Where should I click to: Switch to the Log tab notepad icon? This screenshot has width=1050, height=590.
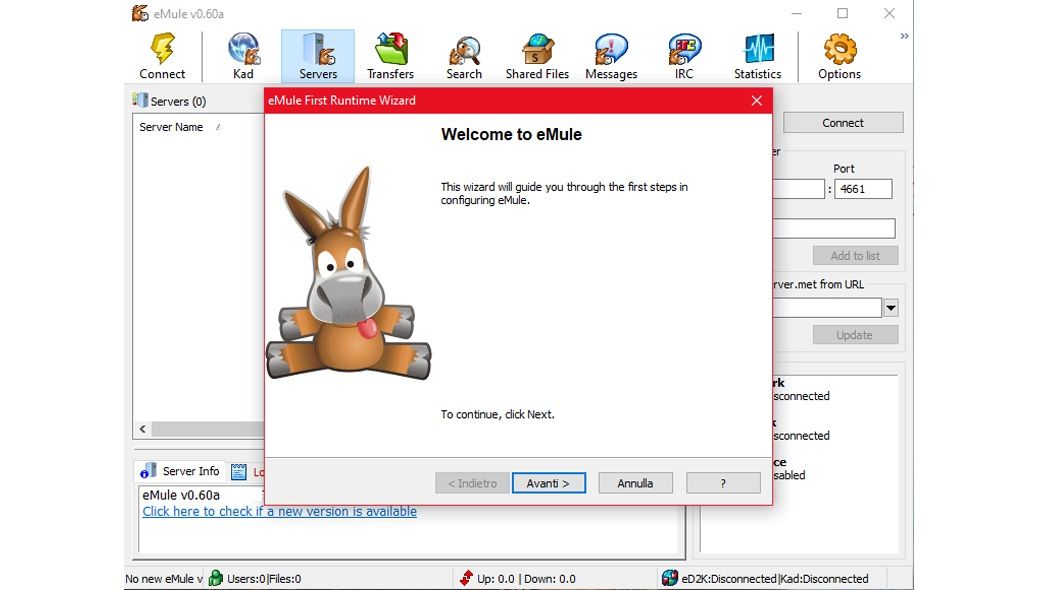[x=238, y=472]
